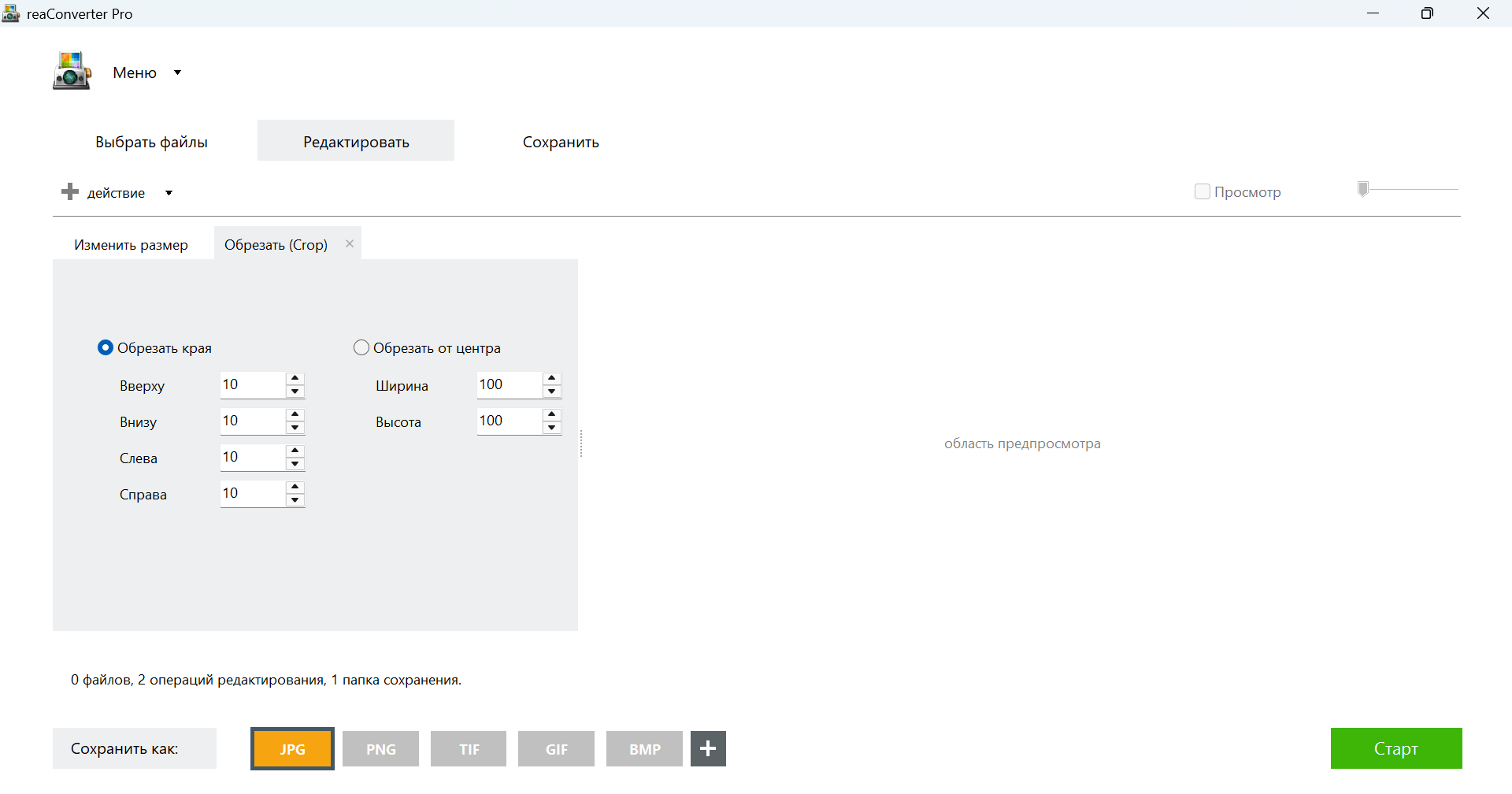Click the Слева crop input field
The width and height of the screenshot is (1512, 794).
(x=251, y=457)
